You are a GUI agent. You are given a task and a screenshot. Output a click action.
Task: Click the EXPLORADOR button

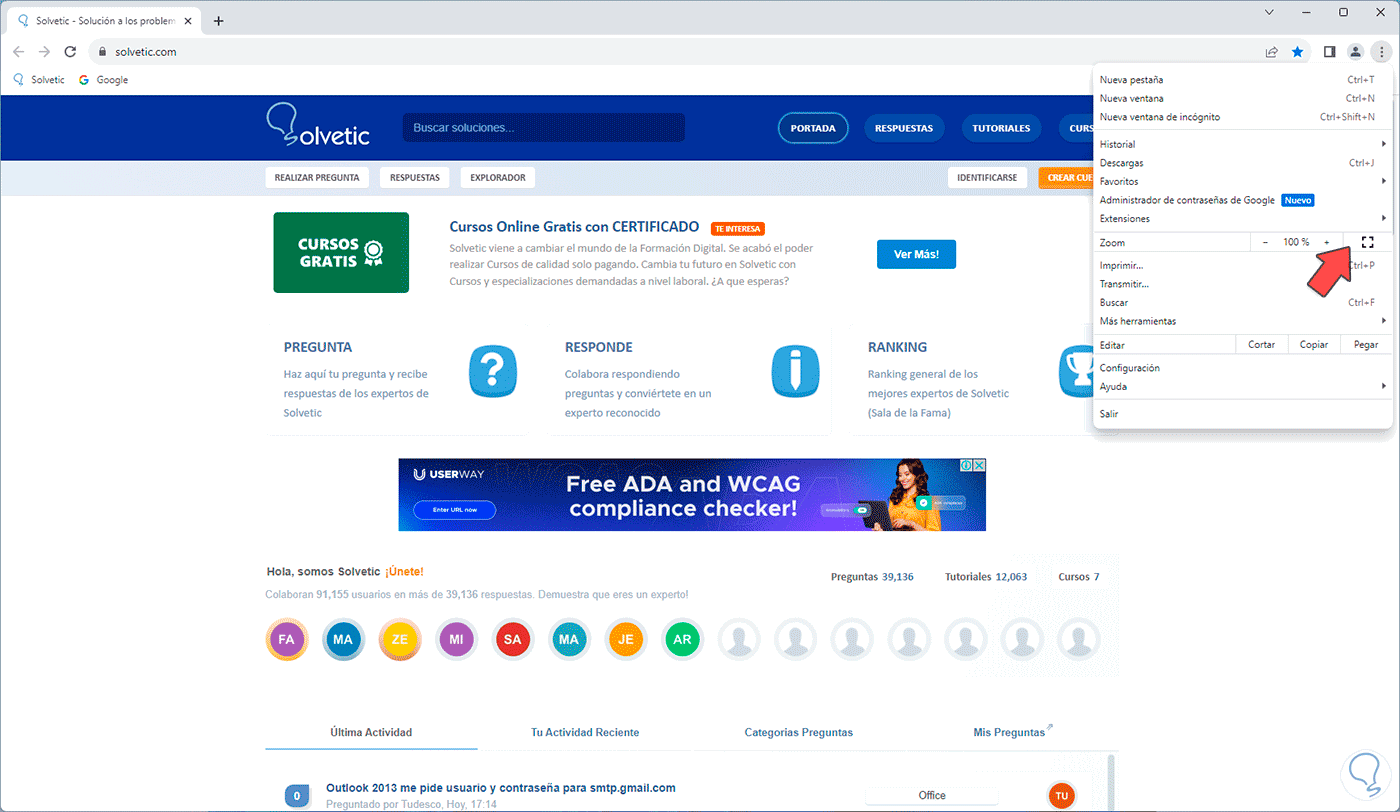[498, 177]
